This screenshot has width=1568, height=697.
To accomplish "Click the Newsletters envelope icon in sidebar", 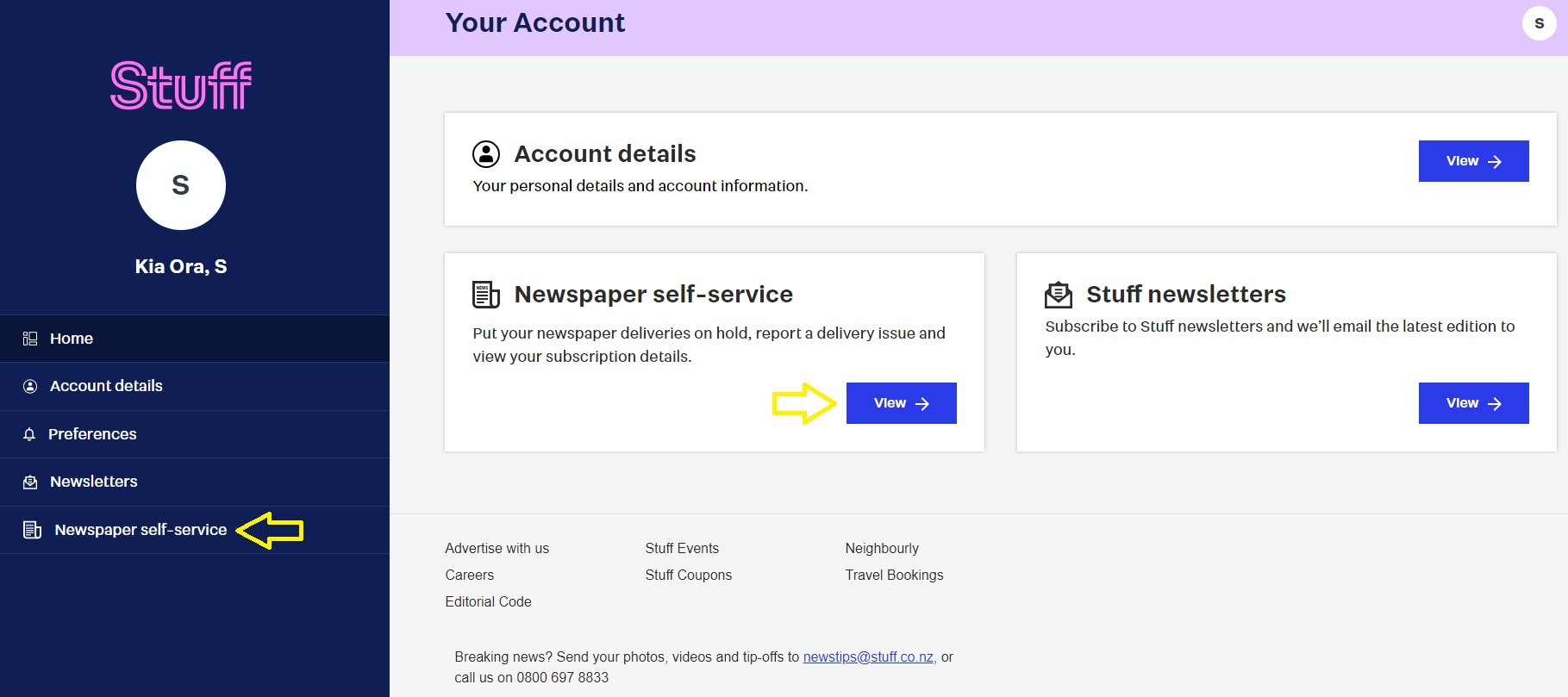I will (30, 482).
